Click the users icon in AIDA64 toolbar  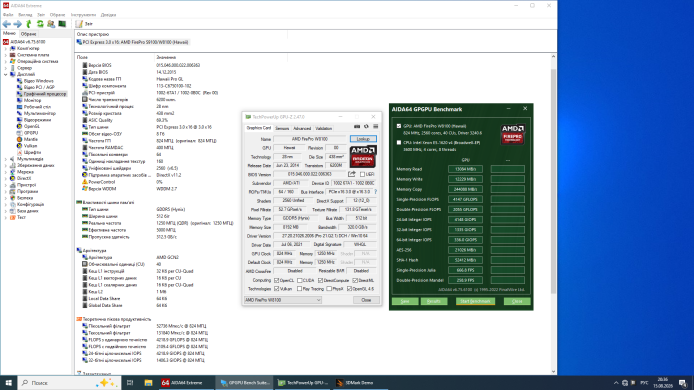coord(51,24)
